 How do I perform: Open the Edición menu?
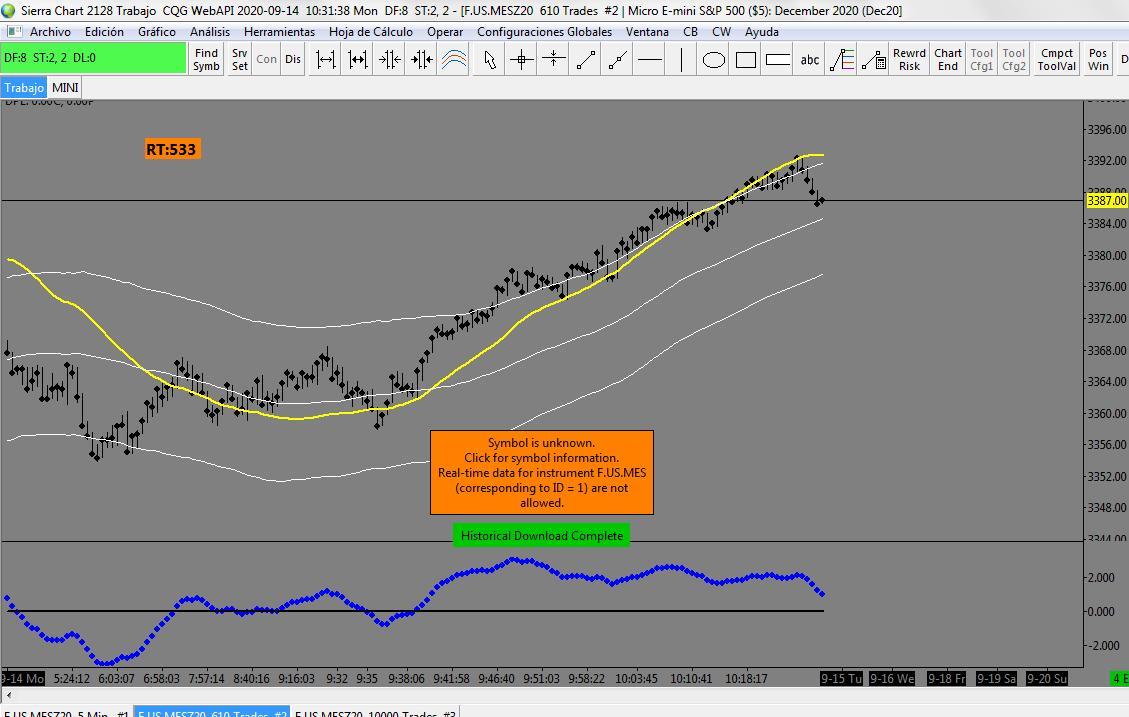point(104,32)
